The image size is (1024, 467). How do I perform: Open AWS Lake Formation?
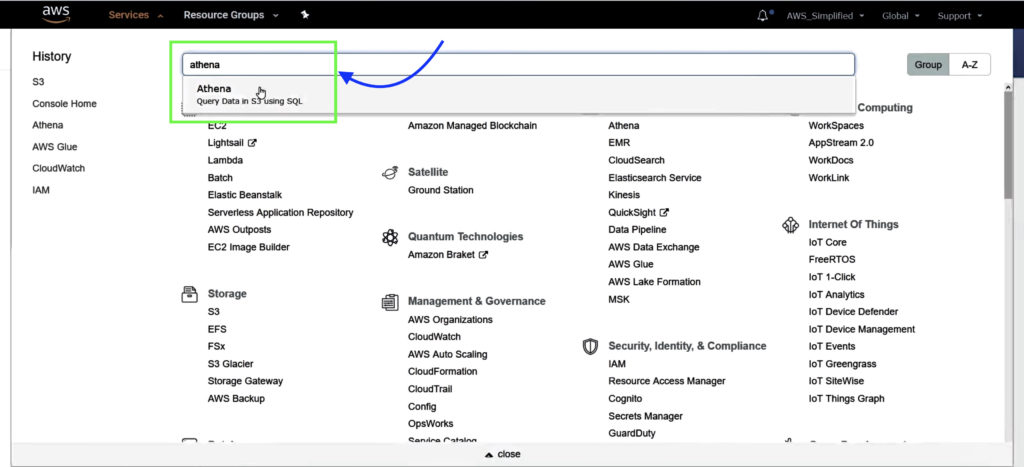654,282
